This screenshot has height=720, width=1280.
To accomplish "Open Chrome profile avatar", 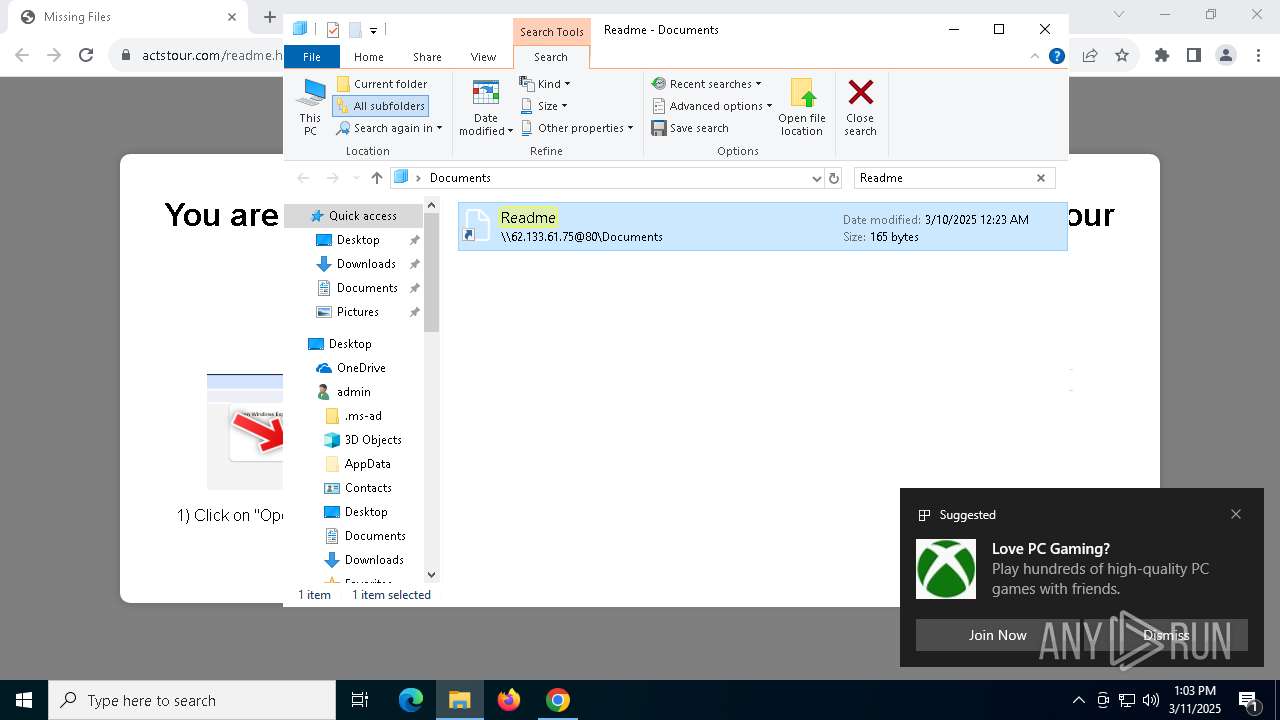I will (x=1226, y=56).
